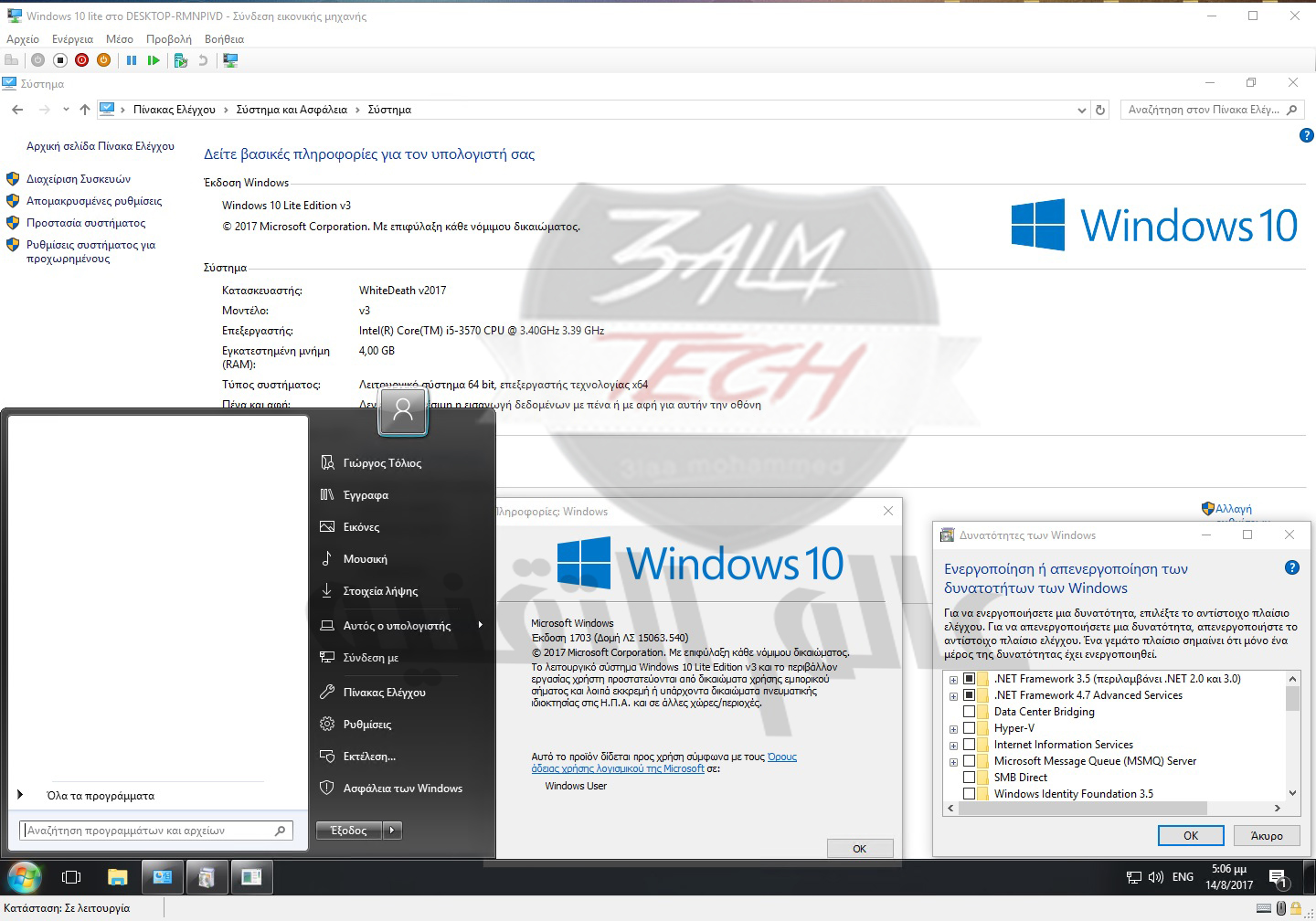Save VM state with the orange power icon

(x=104, y=60)
